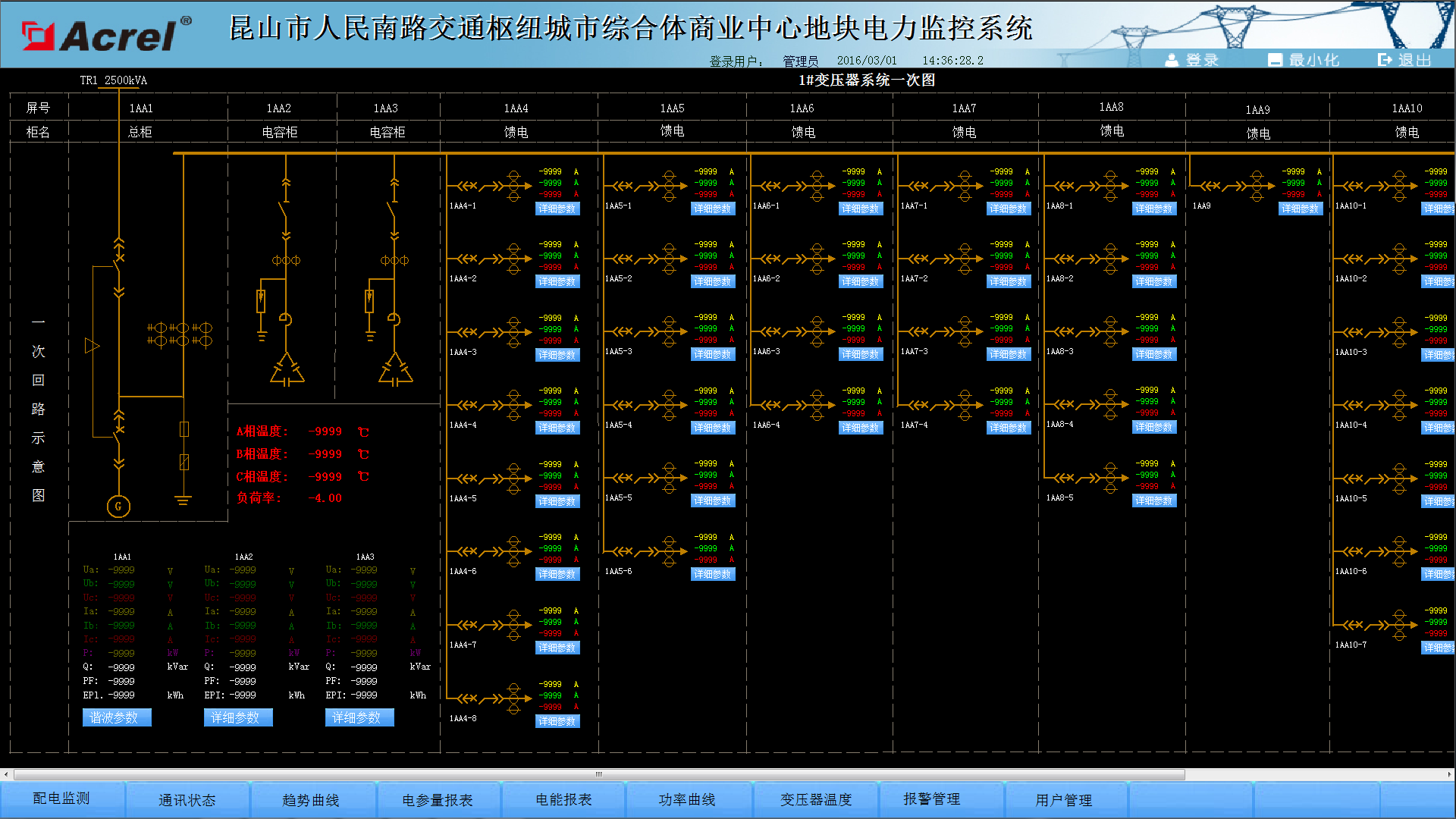Click the 谐波参数 button under 1AA1
Viewport: 1456px width, 819px height.
[x=117, y=717]
